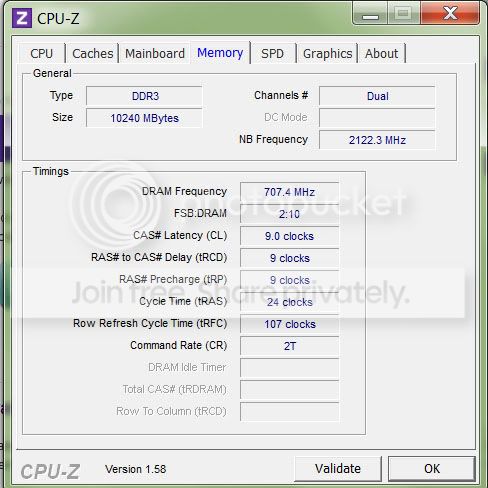This screenshot has height=488, width=488.
Task: Minimize the CPU-Z window
Action: (370, 13)
